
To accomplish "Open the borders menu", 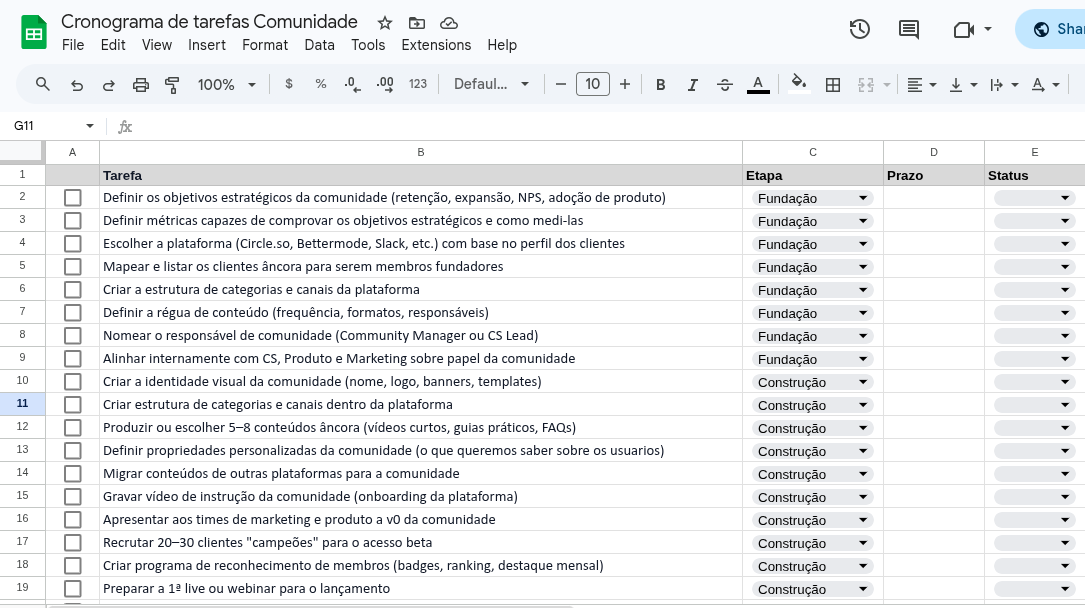I will (833, 84).
